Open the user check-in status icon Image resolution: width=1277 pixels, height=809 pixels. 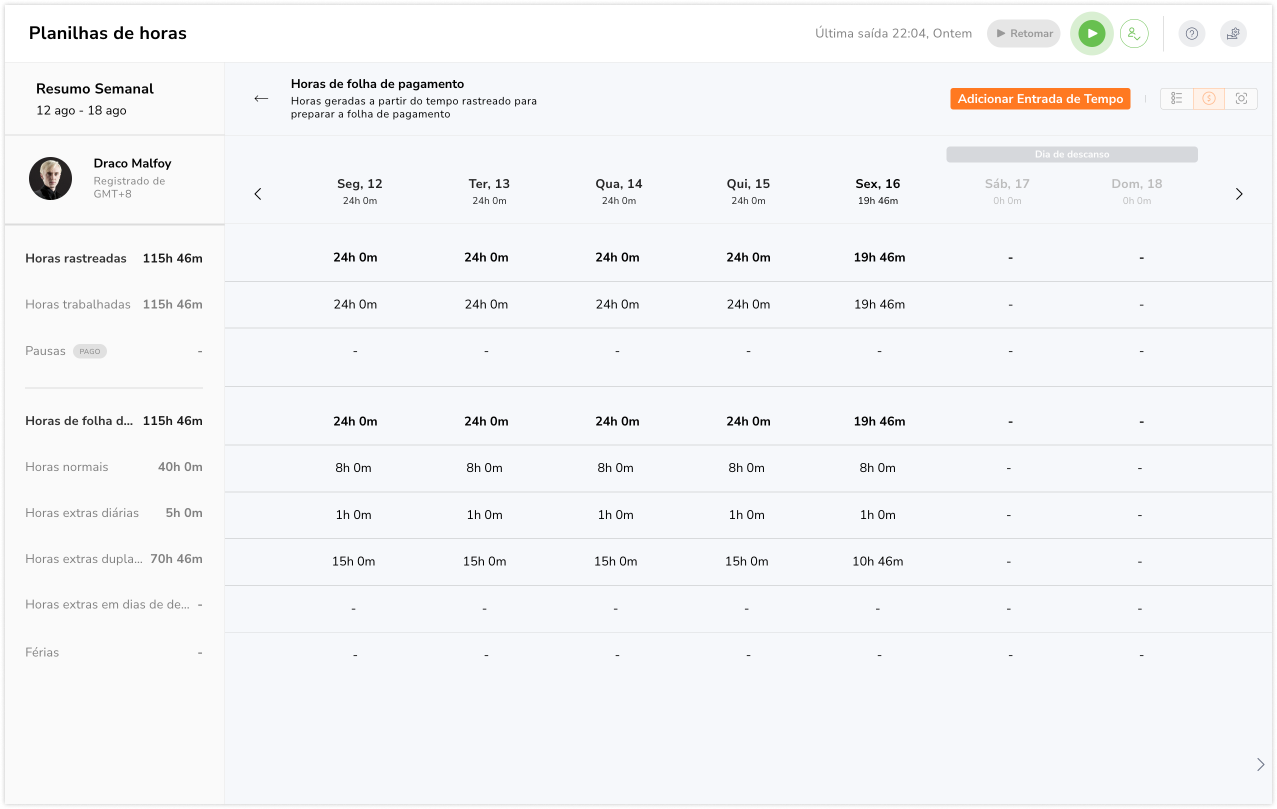pos(1134,33)
